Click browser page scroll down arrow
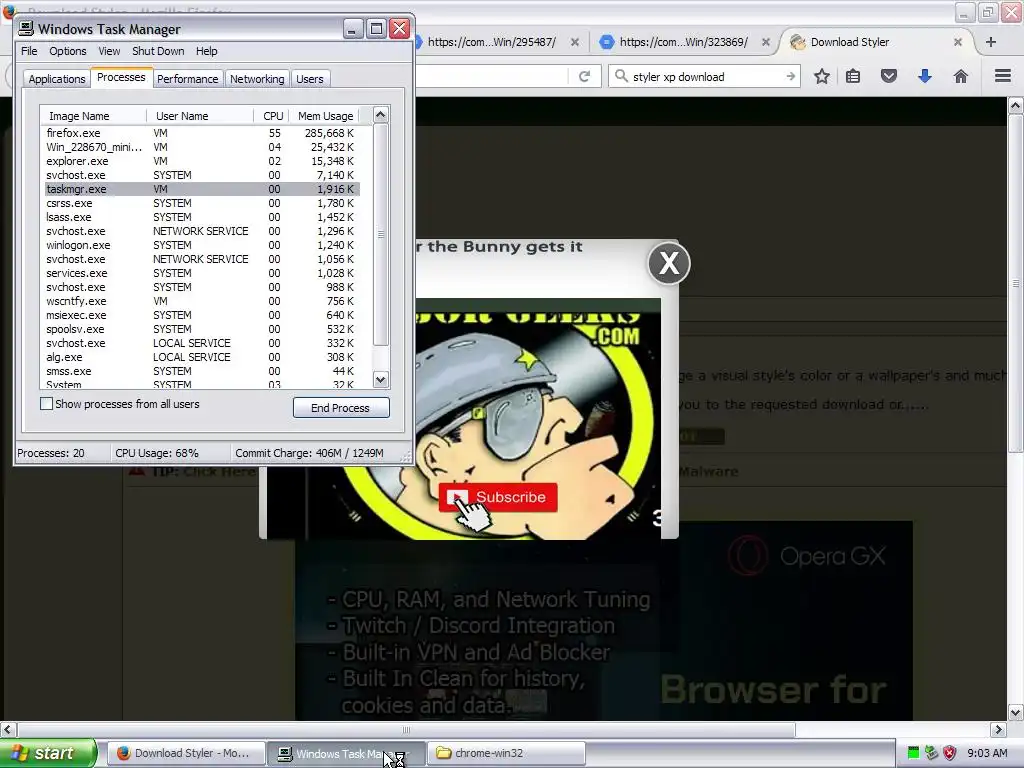Image resolution: width=1024 pixels, height=768 pixels. [x=1016, y=712]
